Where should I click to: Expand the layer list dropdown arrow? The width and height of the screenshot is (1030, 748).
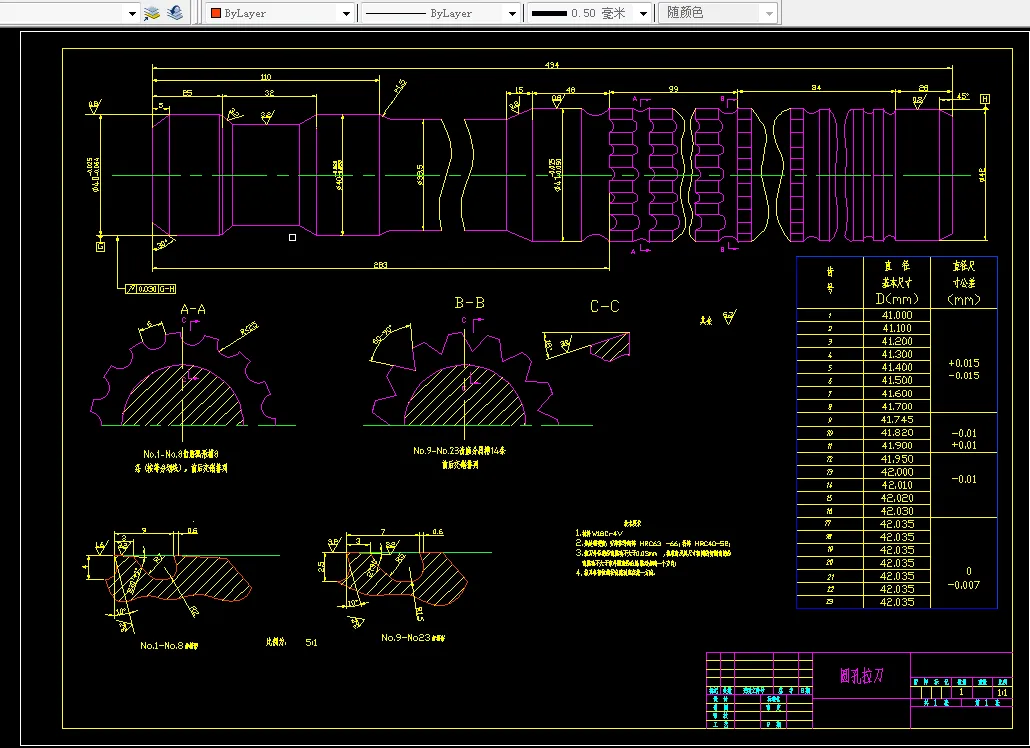tap(131, 14)
